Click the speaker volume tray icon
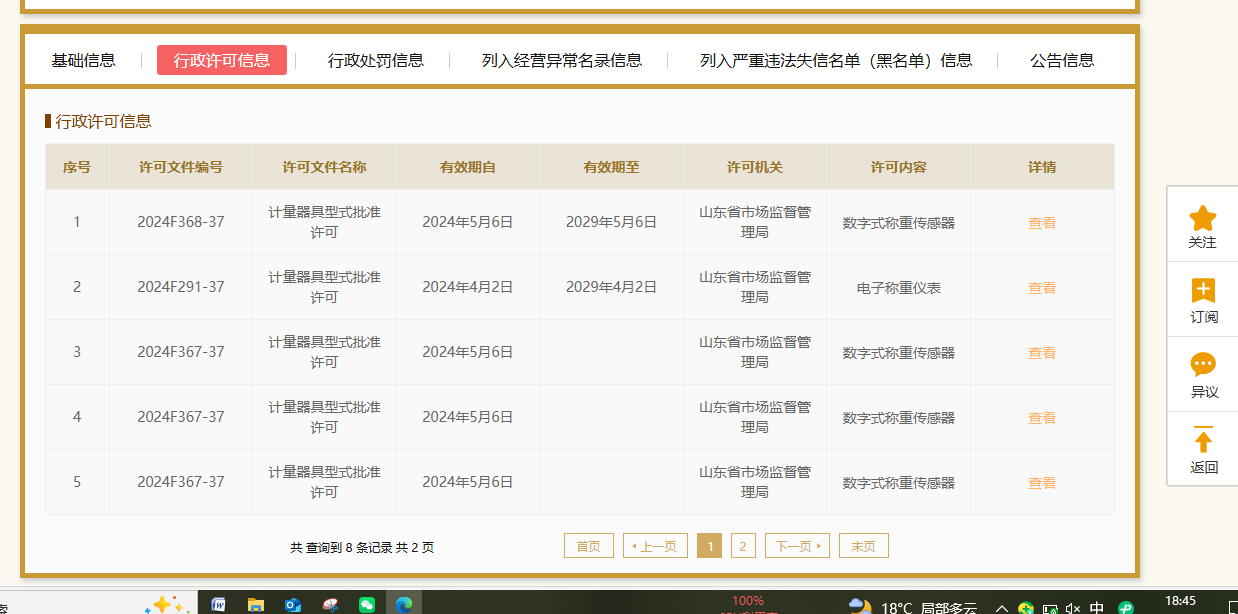This screenshot has width=1238, height=614. [x=1073, y=607]
